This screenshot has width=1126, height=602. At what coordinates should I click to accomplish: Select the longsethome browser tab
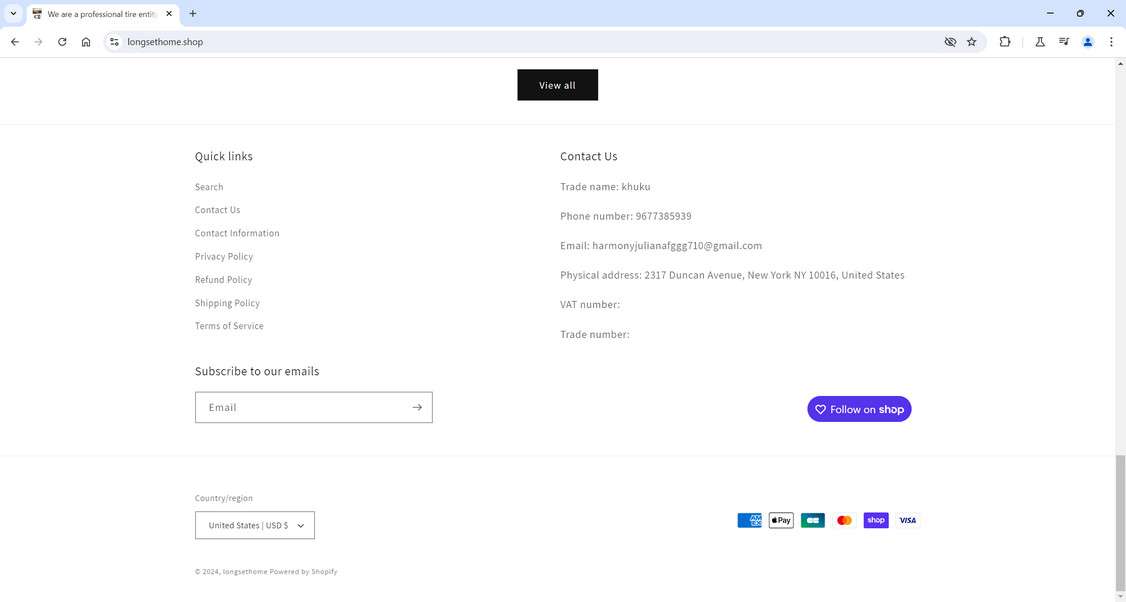[x=100, y=14]
